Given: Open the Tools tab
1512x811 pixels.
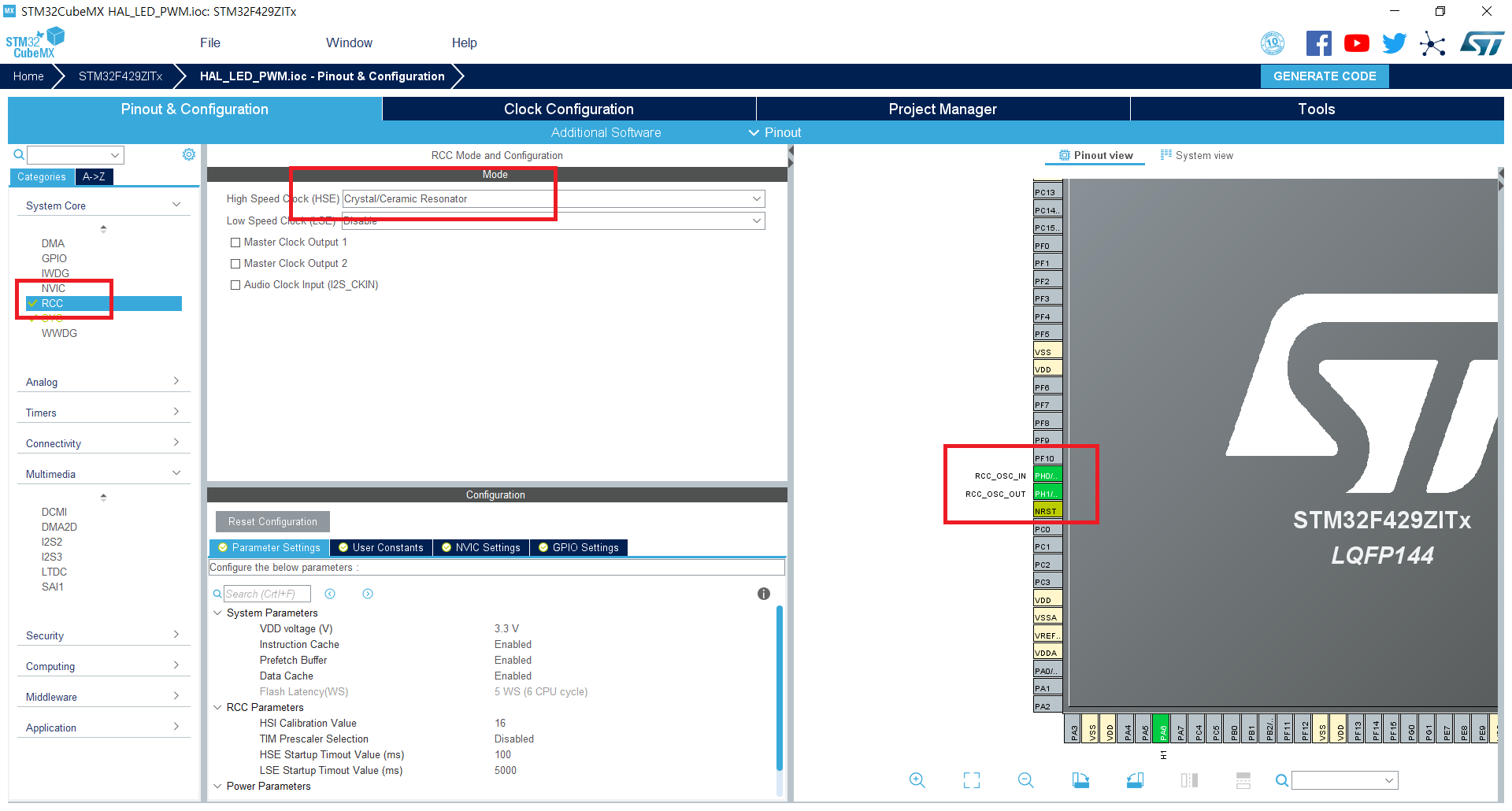Looking at the screenshot, I should click(1317, 109).
